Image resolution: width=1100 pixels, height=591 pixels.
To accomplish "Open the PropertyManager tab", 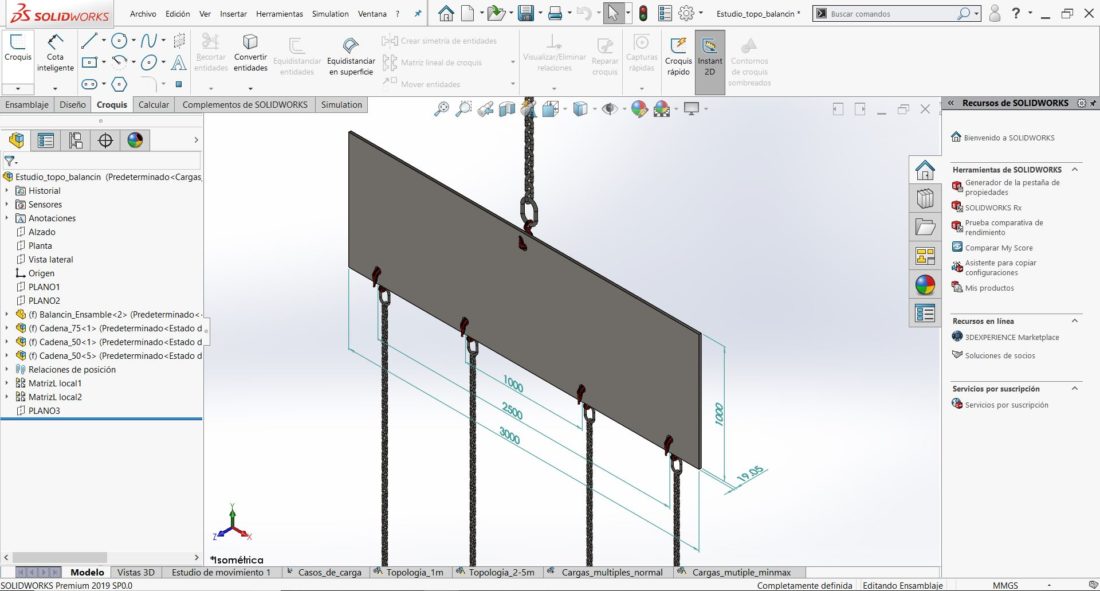I will [46, 140].
